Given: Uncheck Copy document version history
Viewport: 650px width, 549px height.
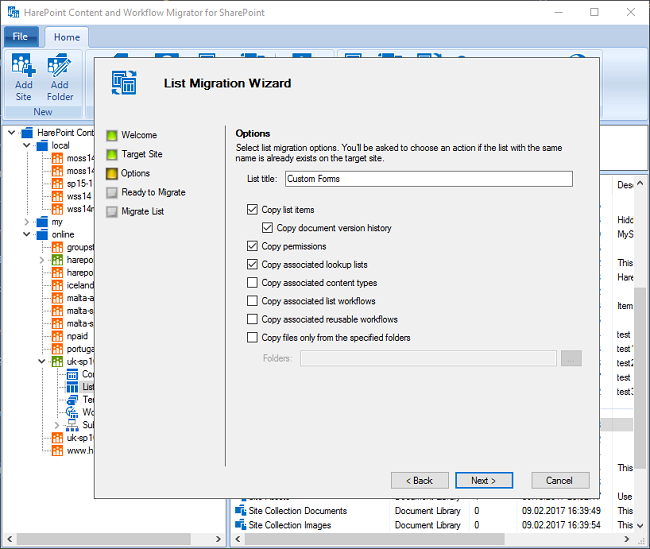Looking at the screenshot, I should coord(267,228).
